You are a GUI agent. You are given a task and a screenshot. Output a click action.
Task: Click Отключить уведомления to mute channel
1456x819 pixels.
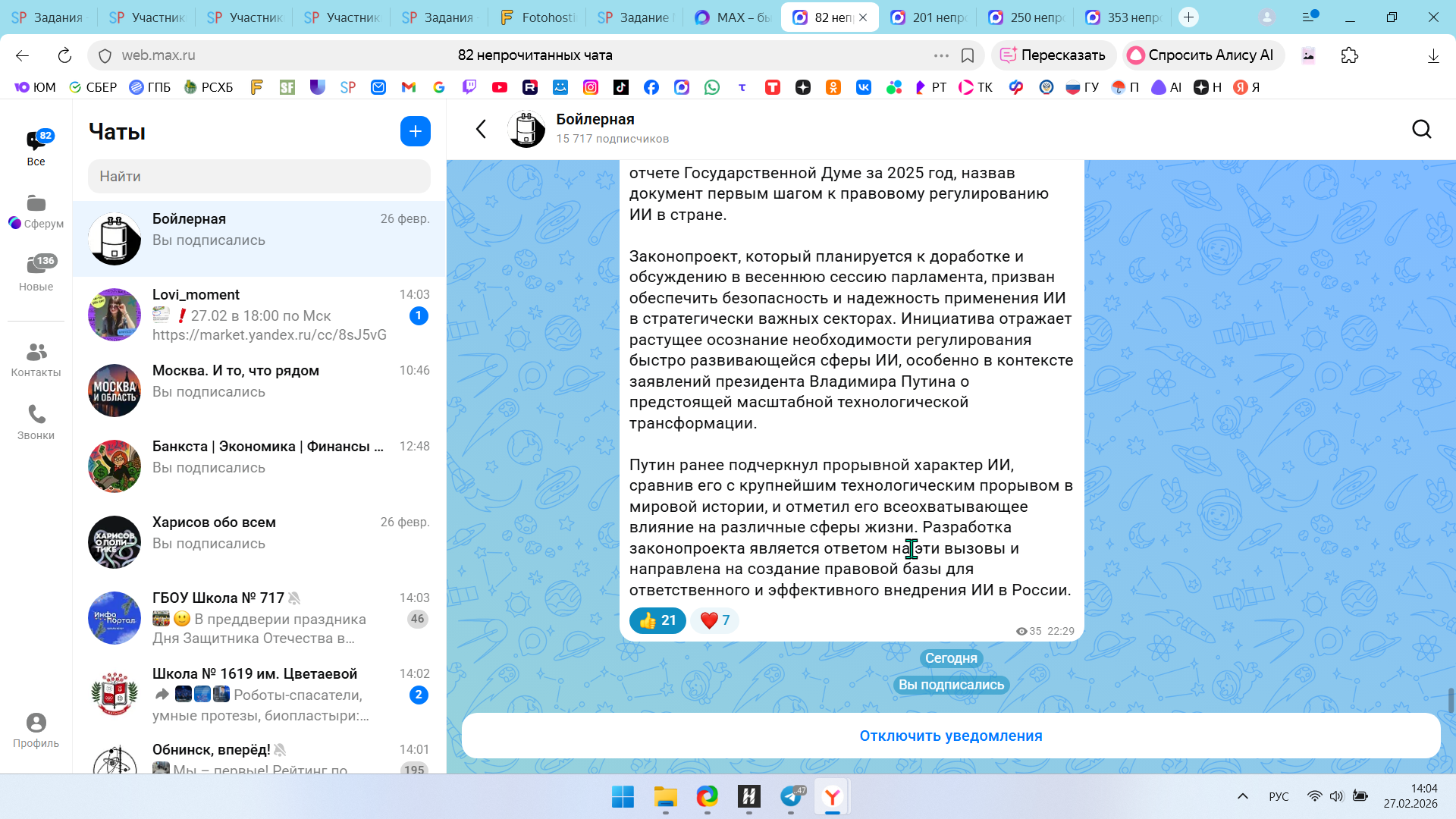950,736
